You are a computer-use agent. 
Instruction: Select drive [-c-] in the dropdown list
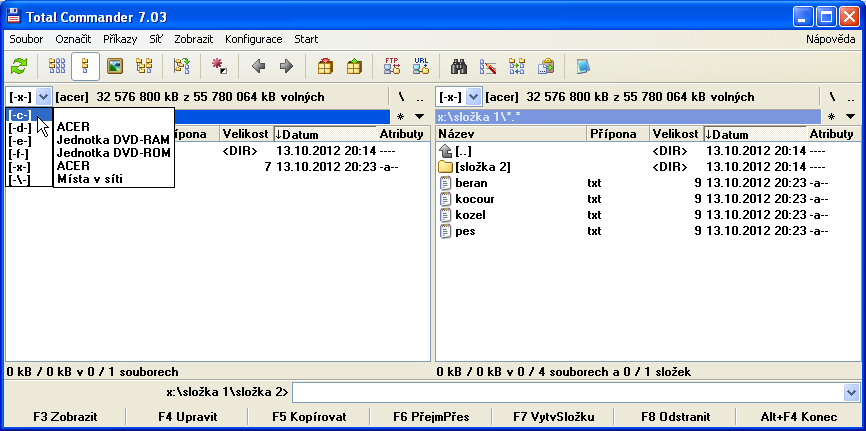20,114
